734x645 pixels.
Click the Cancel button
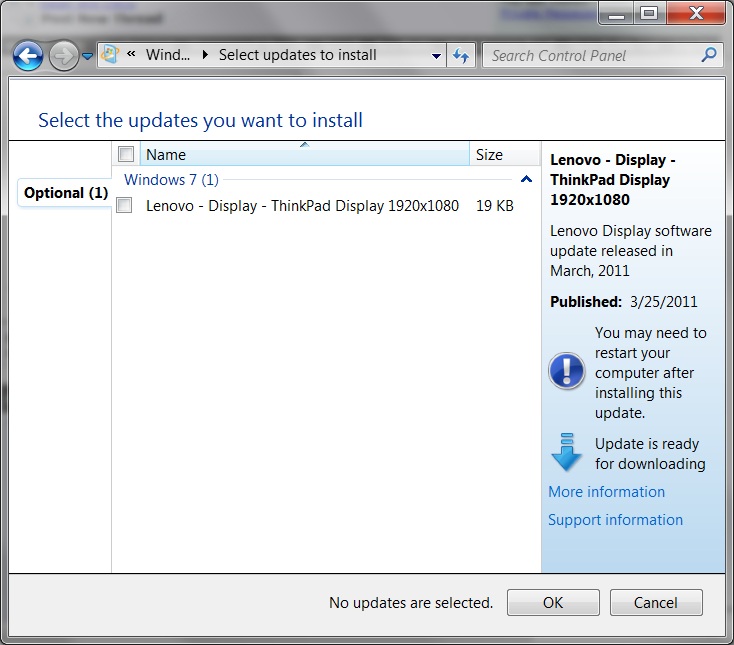pyautogui.click(x=655, y=602)
